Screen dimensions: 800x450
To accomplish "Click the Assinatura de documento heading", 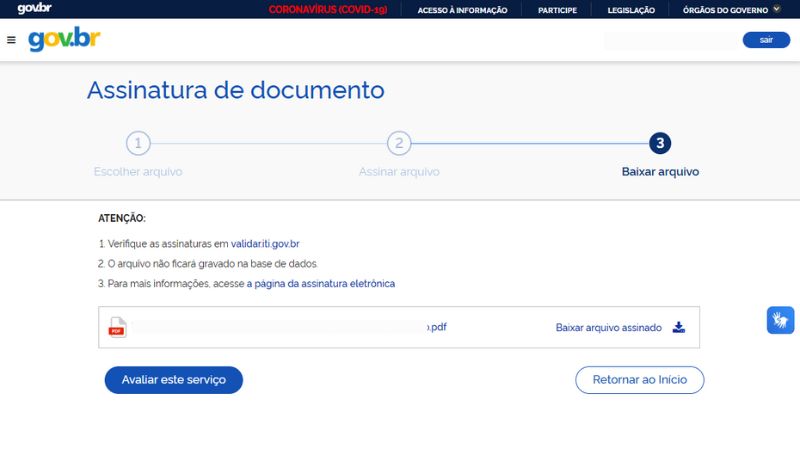I will tap(236, 90).
